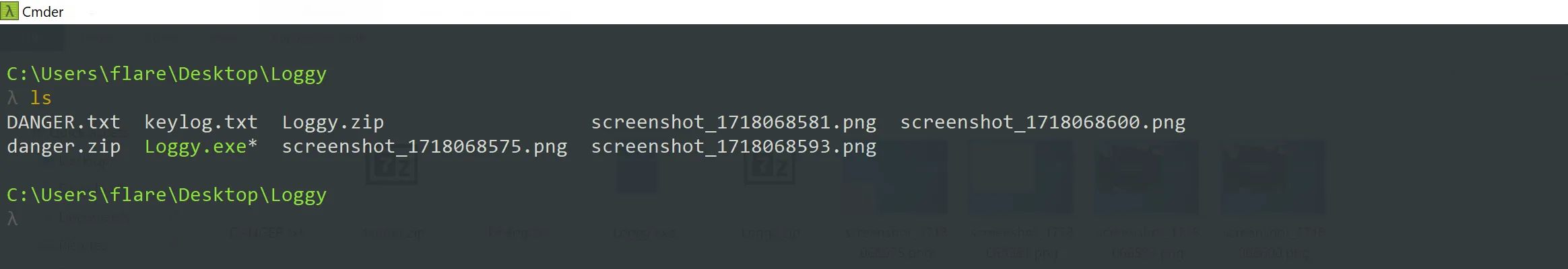Viewport: 1568px width, 269px height.
Task: Click the rightmost faint 7z archive icon
Action: (769, 167)
